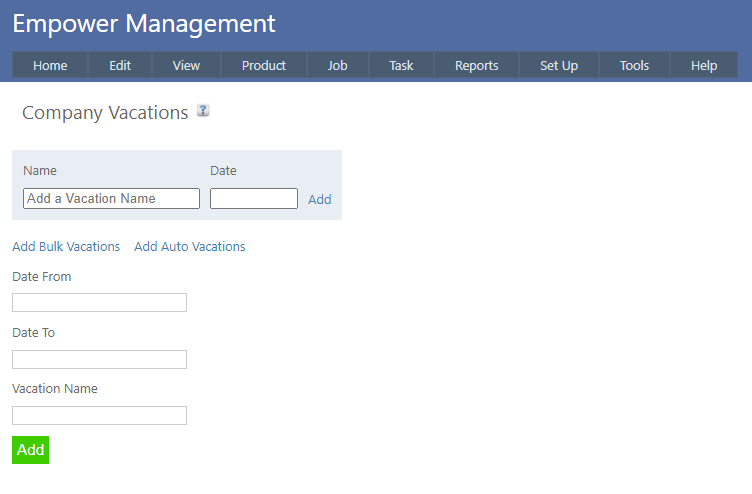Viewport: 752px width, 494px height.
Task: Open the Edit menu
Action: (x=120, y=65)
